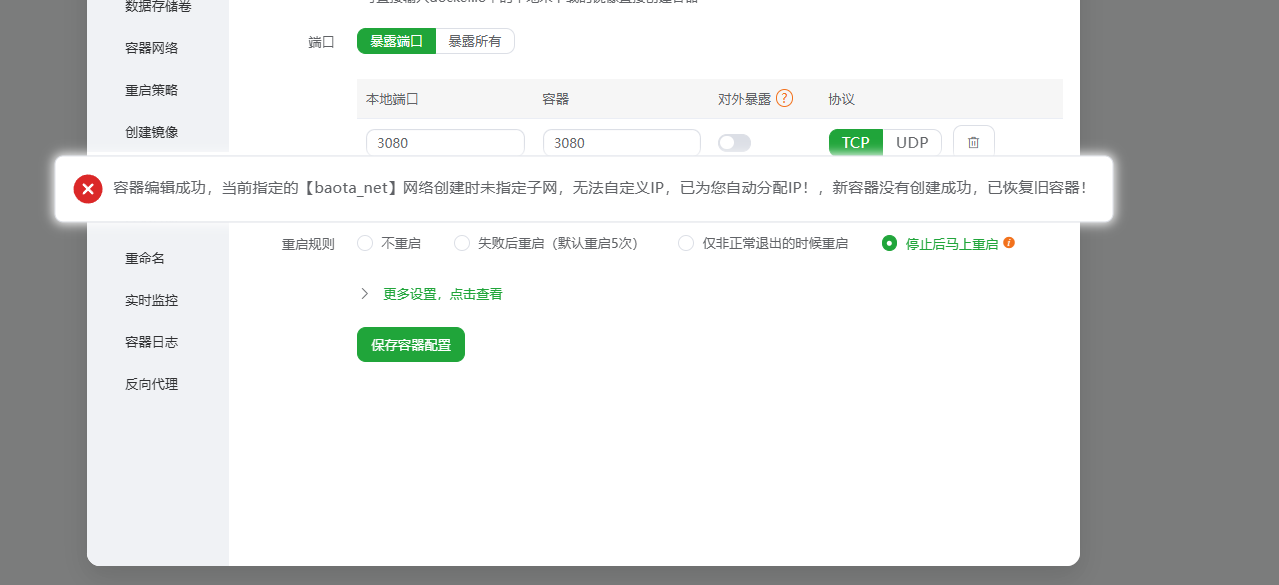This screenshot has height=585, width=1279.
Task: Click the red error icon in notification
Action: coord(88,188)
